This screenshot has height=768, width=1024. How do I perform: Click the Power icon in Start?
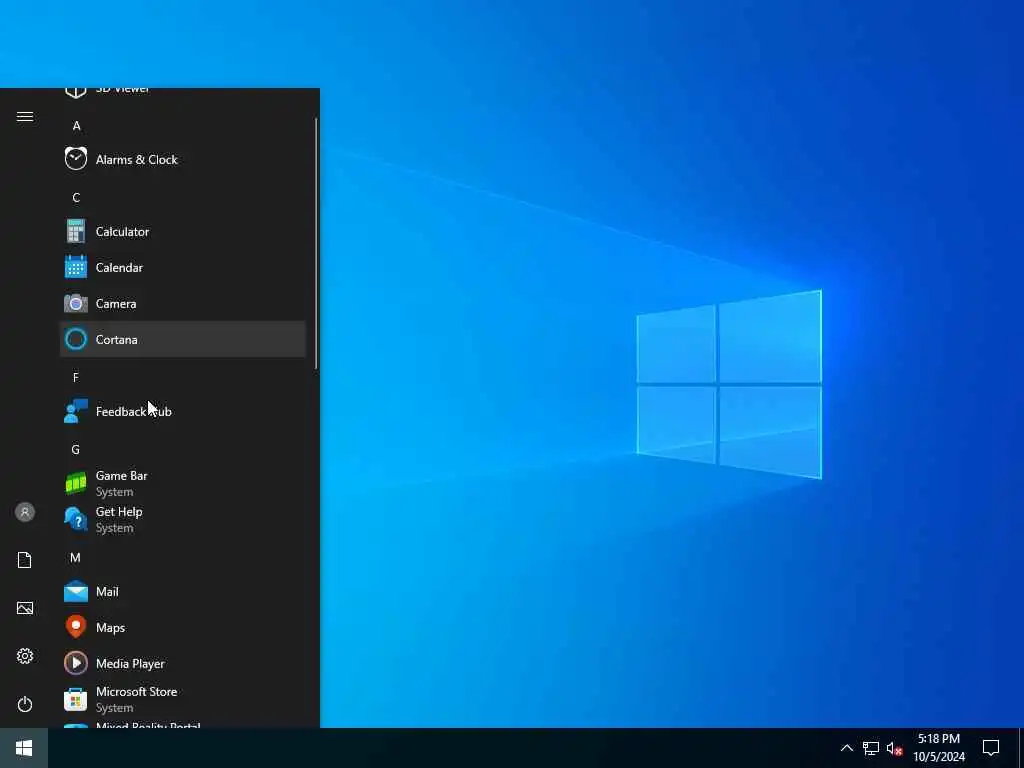[25, 704]
